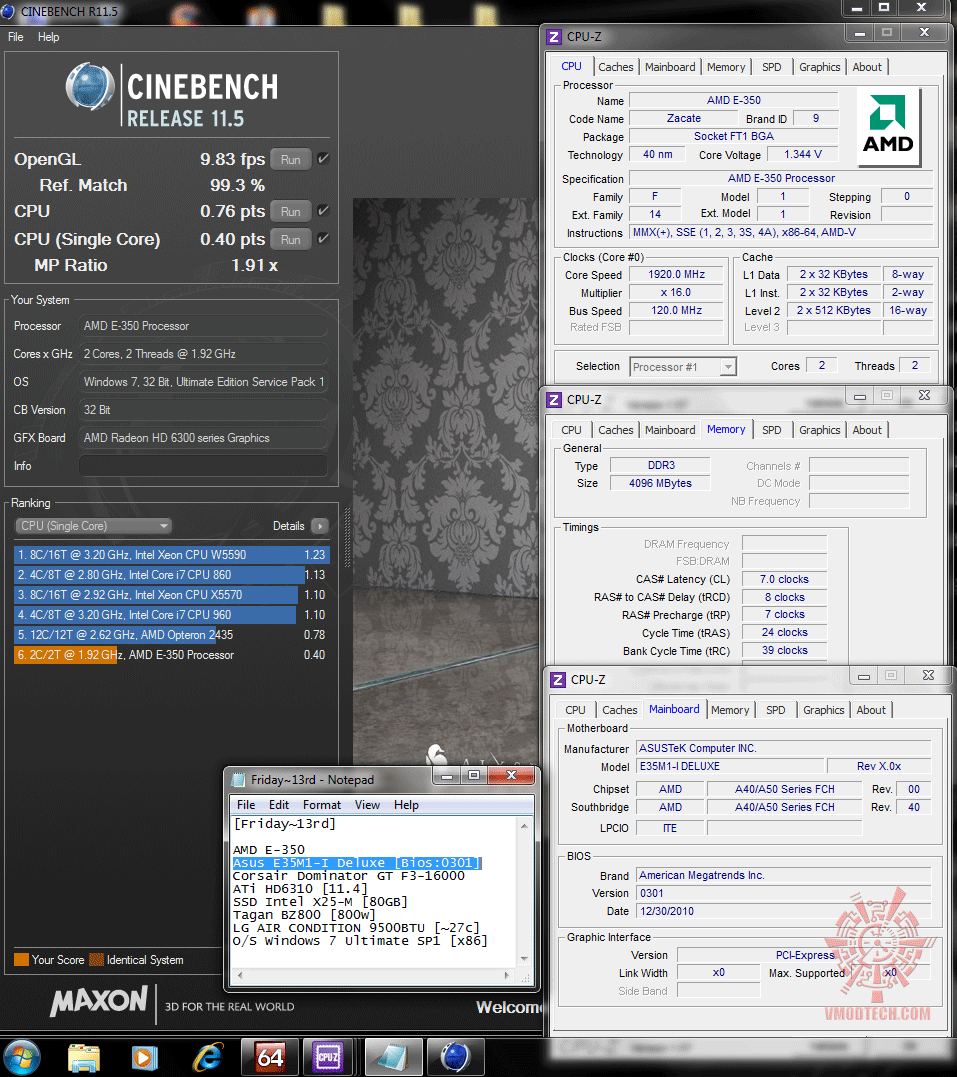Select SPD tab in the Memory CPU-Z window

click(x=772, y=430)
